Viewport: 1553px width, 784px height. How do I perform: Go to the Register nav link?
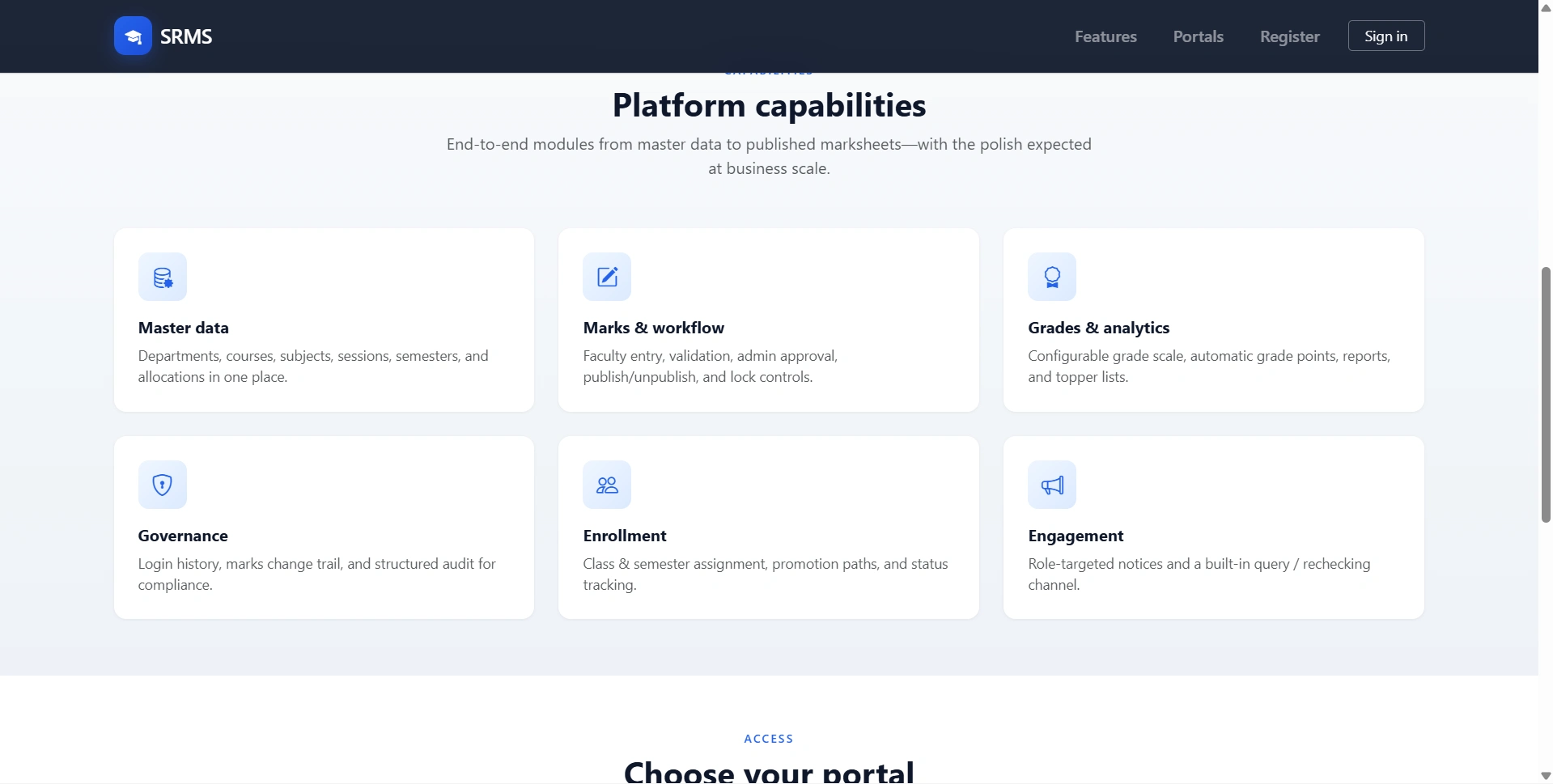click(1289, 36)
